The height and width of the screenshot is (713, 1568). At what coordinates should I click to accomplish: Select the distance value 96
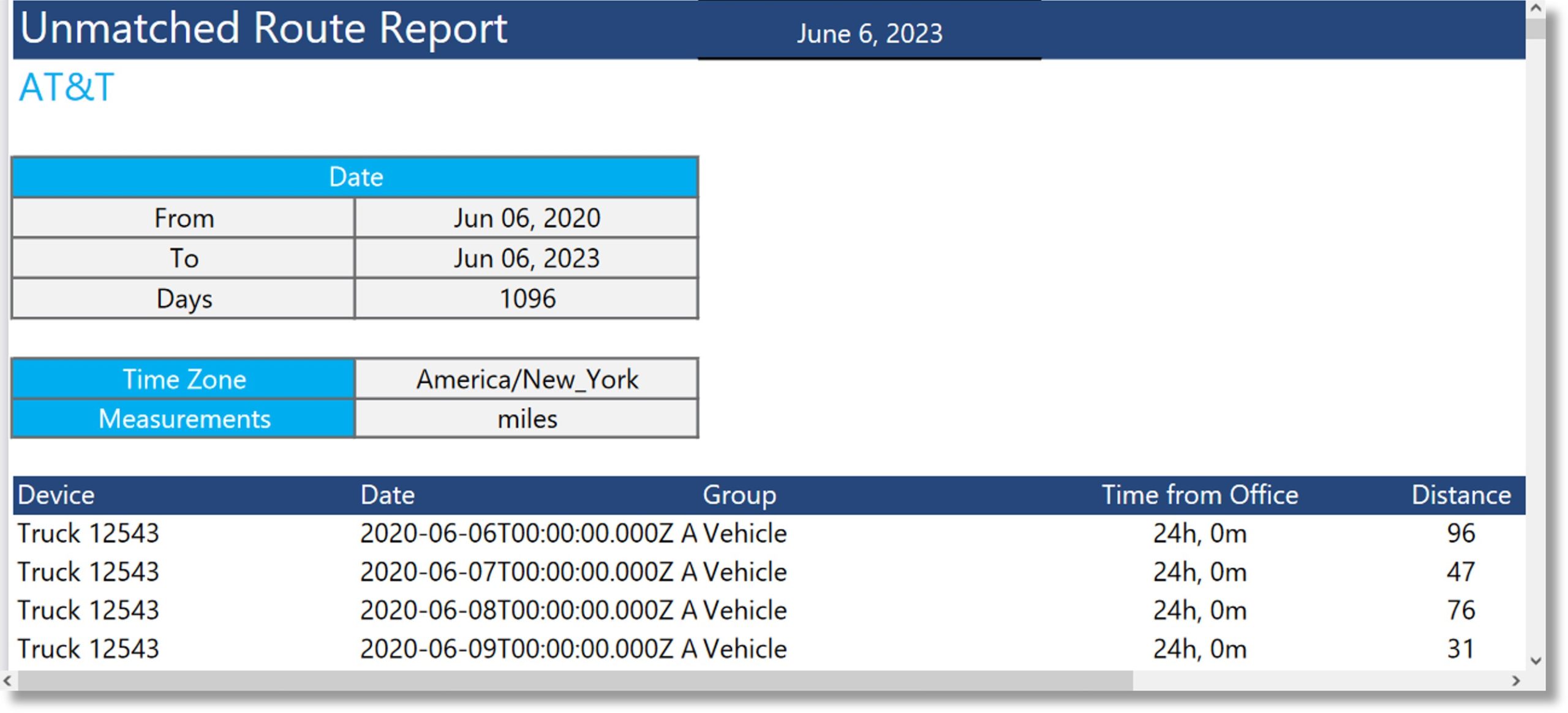pos(1461,534)
